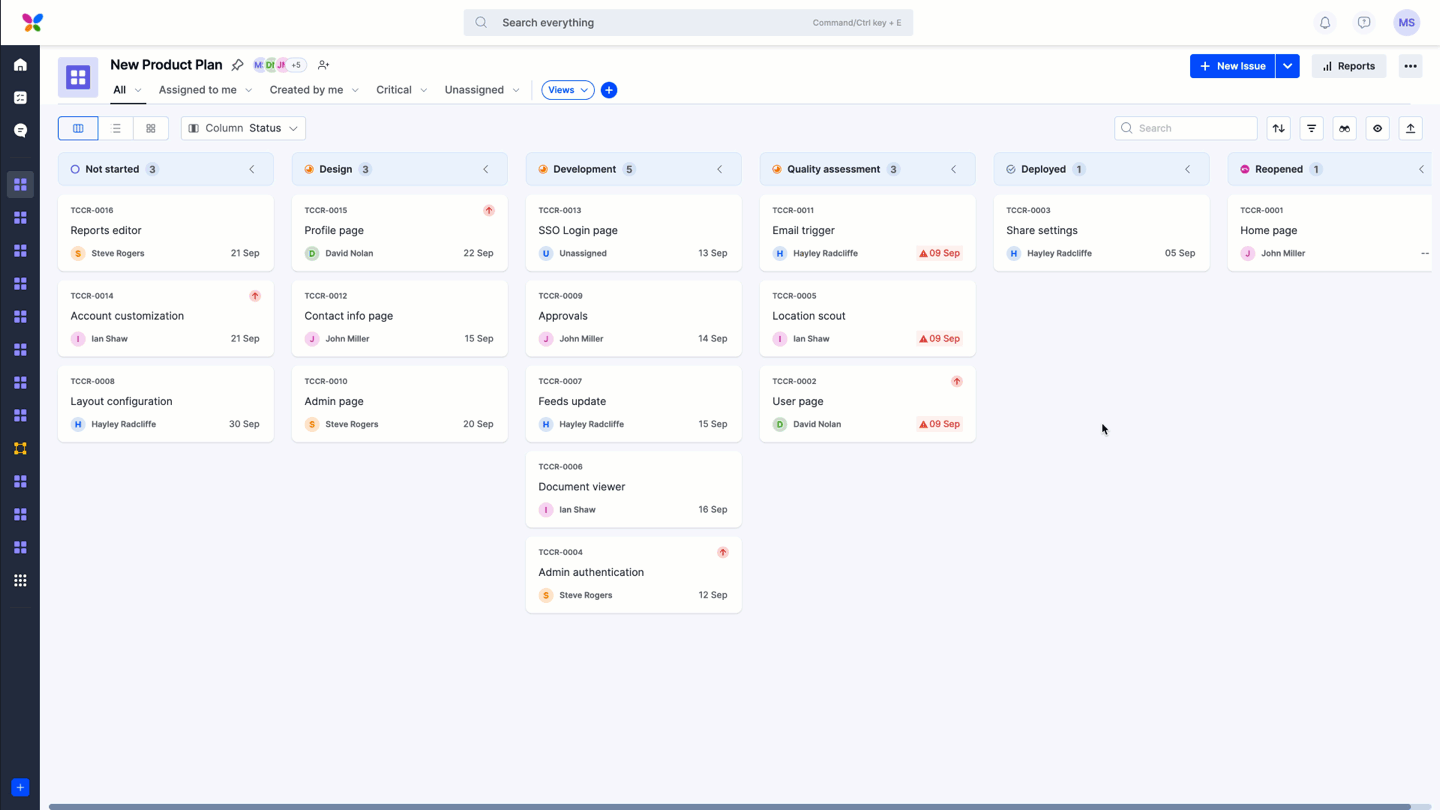Click the binoculars watch icon
This screenshot has width=1440, height=810.
pyautogui.click(x=1344, y=128)
